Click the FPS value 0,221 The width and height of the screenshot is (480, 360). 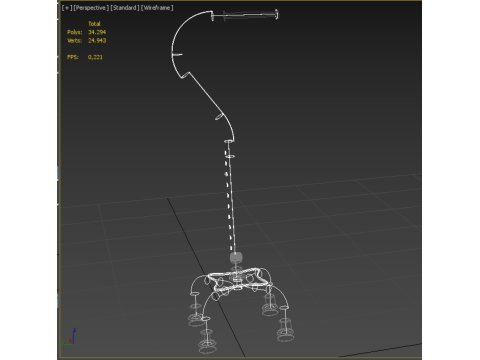pos(95,57)
